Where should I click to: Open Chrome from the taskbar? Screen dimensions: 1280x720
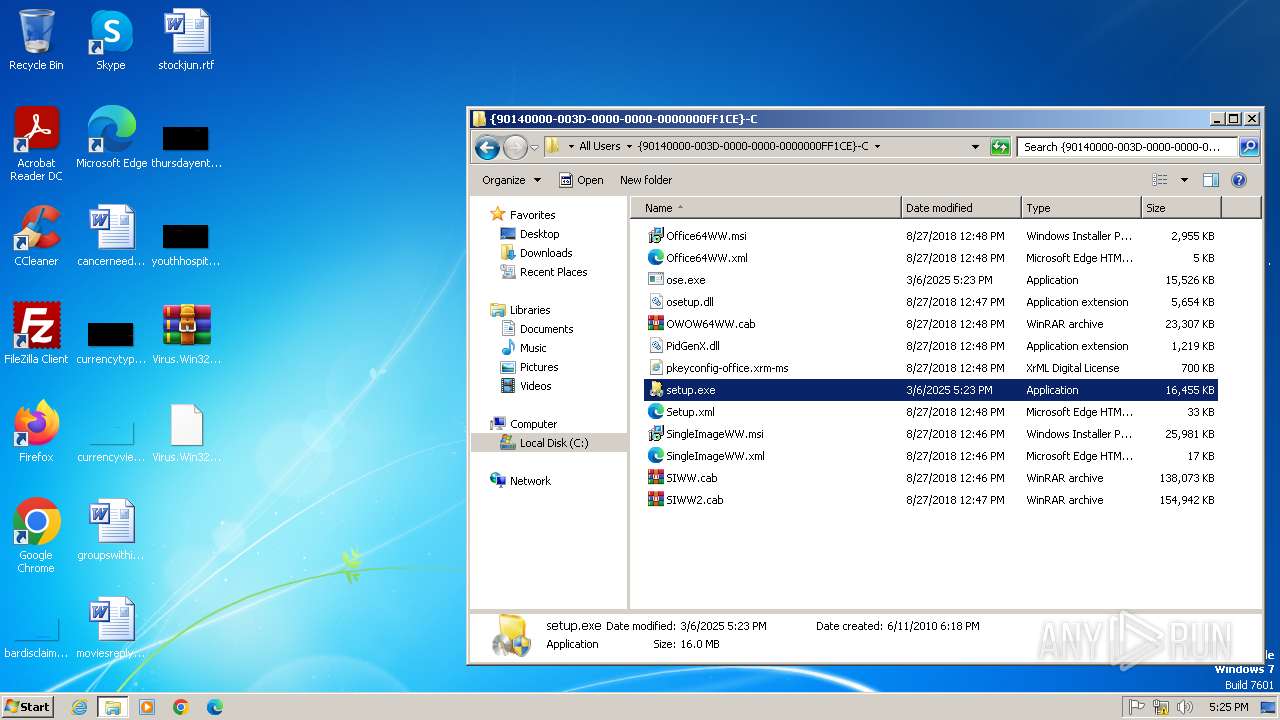click(180, 707)
